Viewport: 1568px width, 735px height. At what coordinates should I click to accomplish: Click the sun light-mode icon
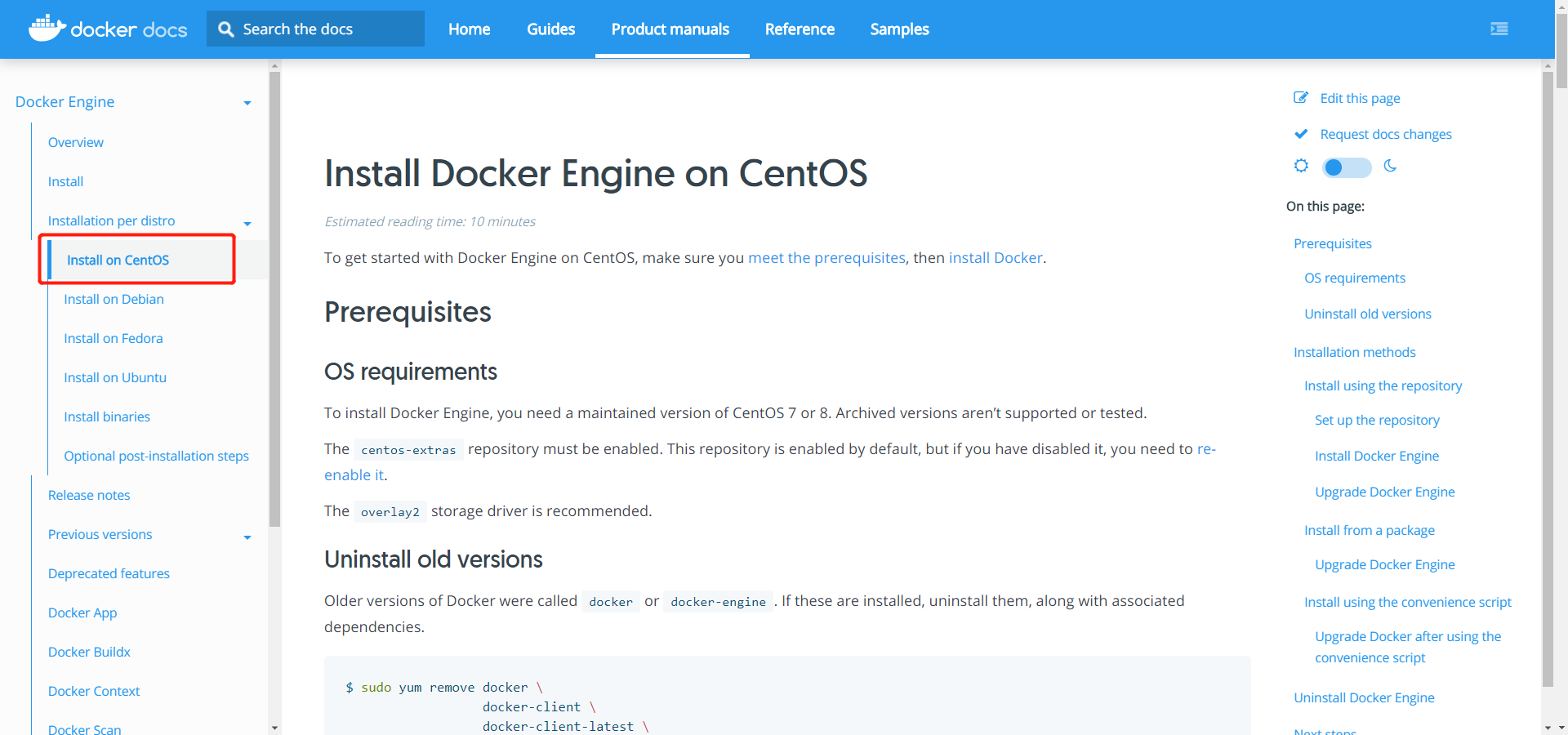1301,167
